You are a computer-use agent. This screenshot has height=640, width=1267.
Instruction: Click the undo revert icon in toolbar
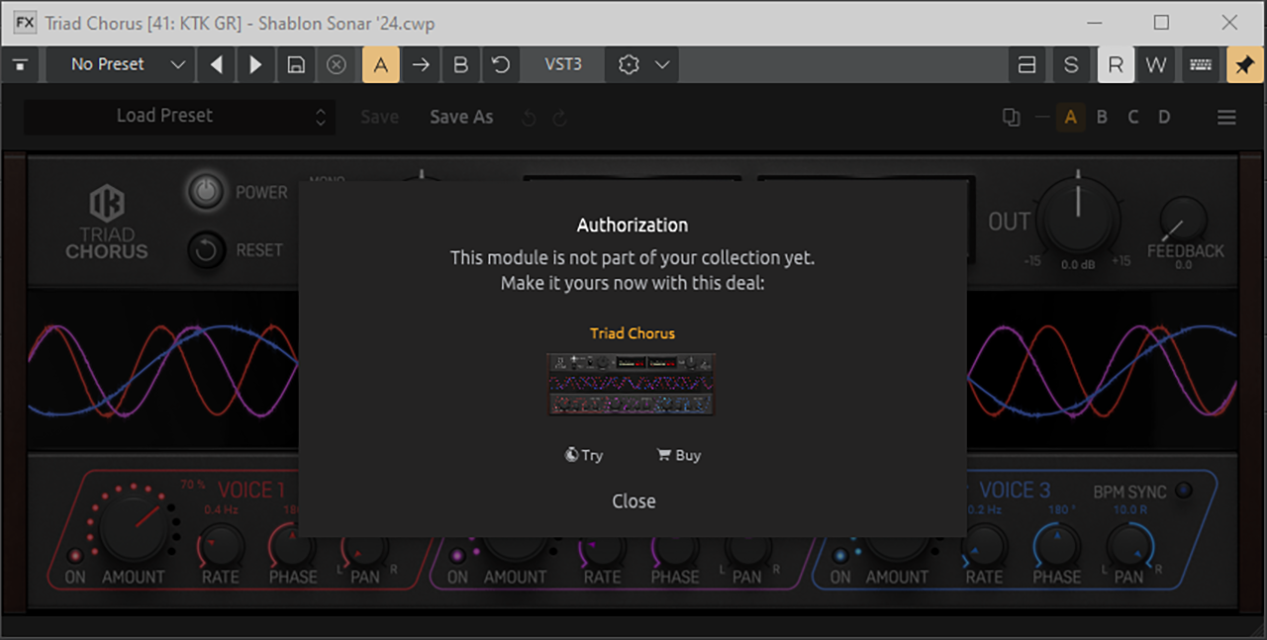[501, 65]
